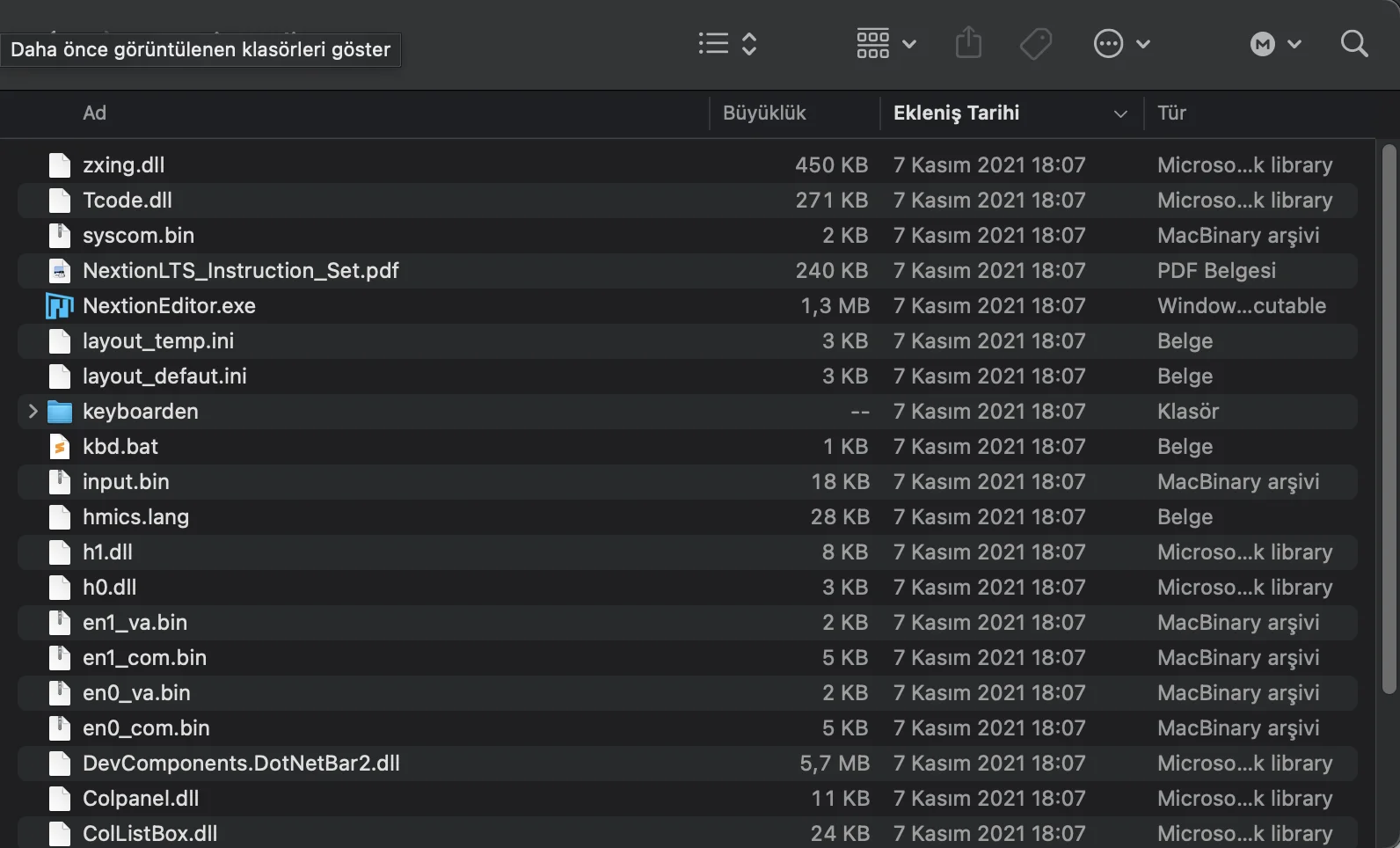
Task: Select the keyboarden folder name
Action: point(140,411)
